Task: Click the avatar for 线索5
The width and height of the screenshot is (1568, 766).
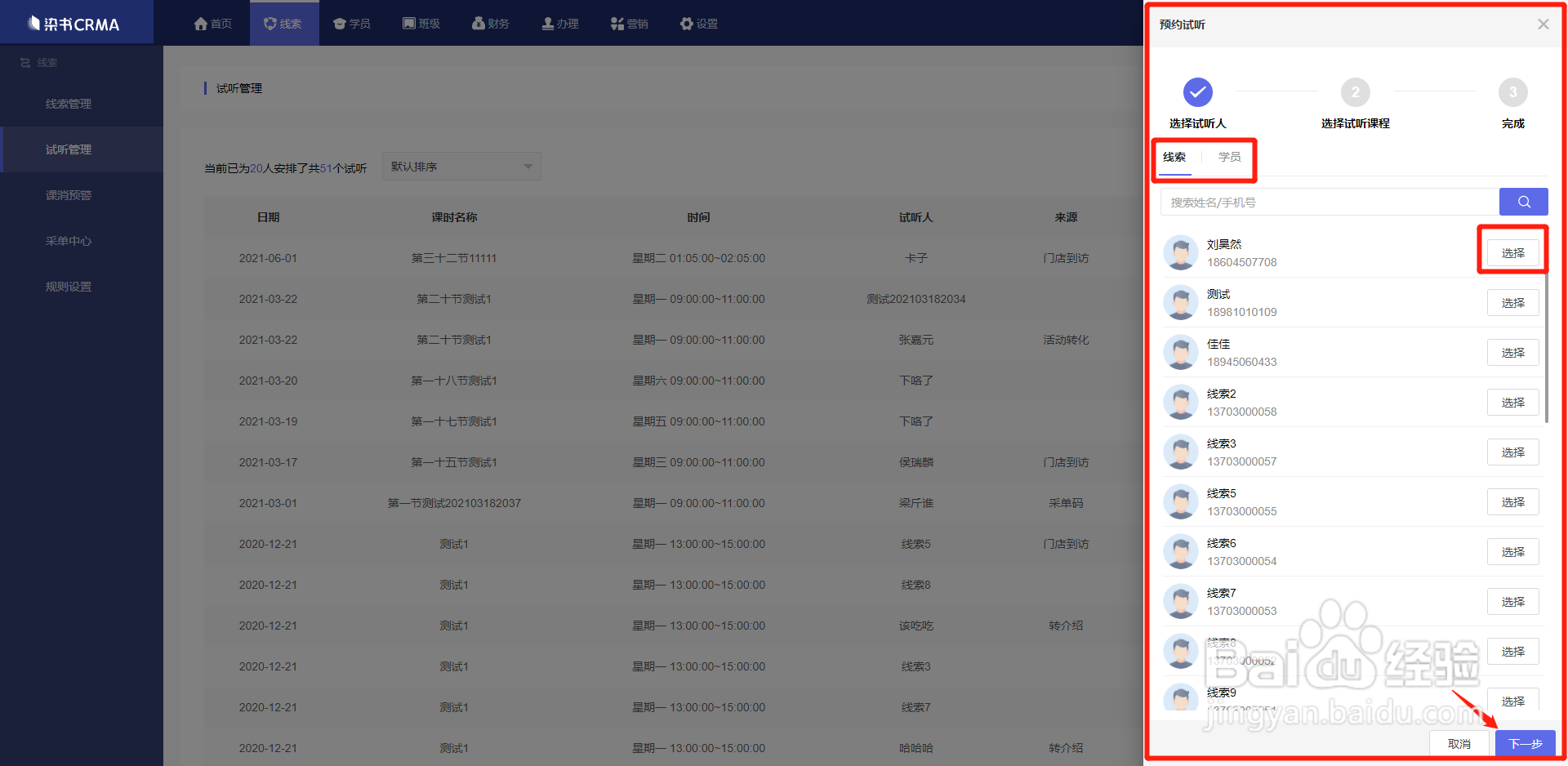Action: [x=1181, y=502]
